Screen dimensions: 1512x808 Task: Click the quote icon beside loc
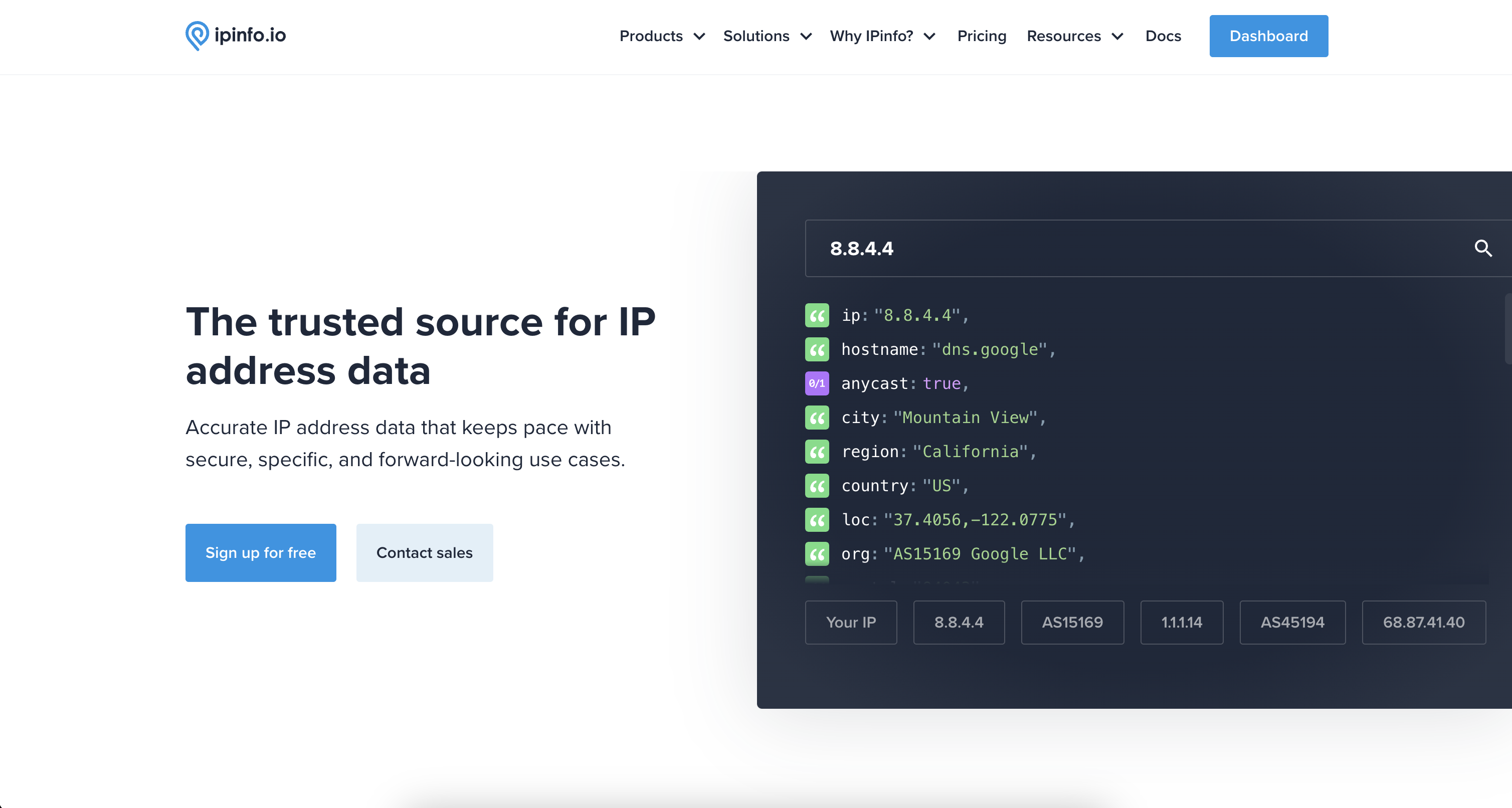point(817,520)
